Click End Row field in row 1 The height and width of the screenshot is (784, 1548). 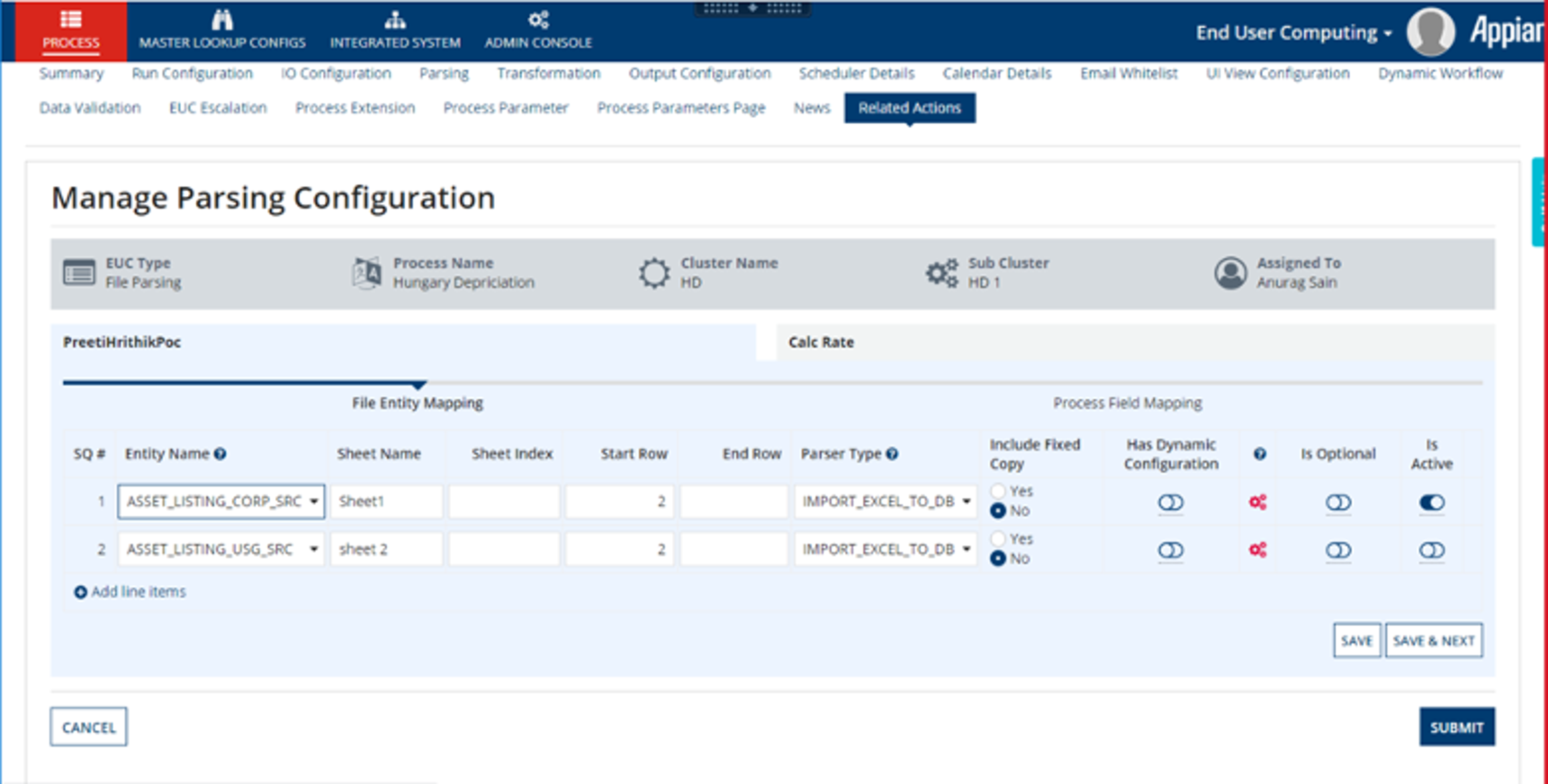click(734, 501)
